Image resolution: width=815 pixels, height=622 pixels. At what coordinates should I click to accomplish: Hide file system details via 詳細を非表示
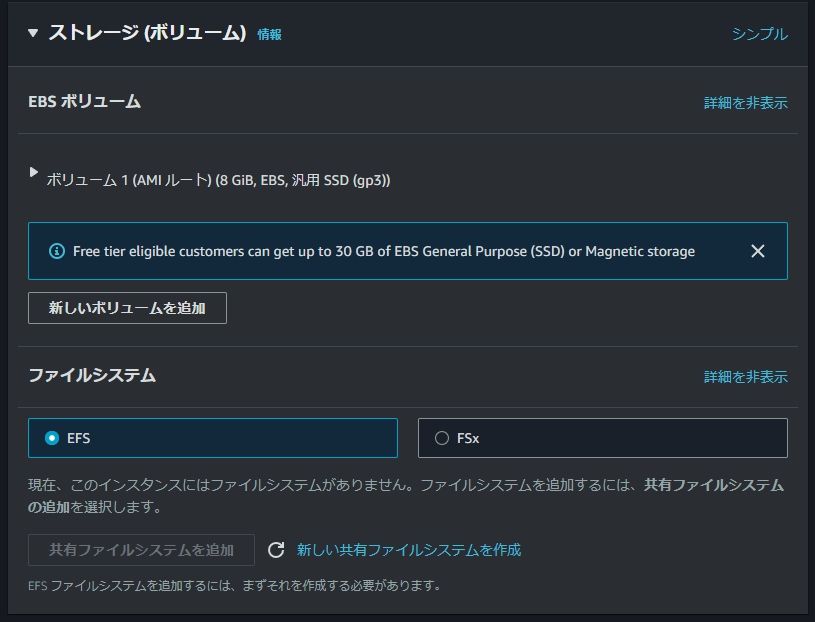tap(745, 377)
